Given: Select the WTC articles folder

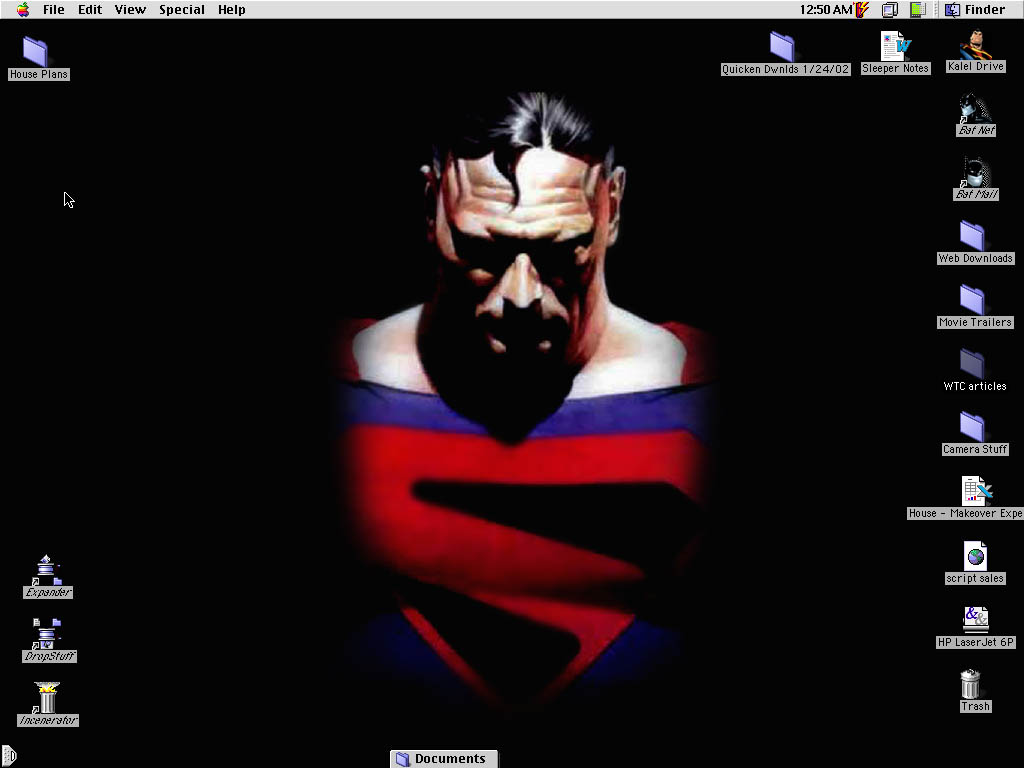Looking at the screenshot, I should (972, 364).
